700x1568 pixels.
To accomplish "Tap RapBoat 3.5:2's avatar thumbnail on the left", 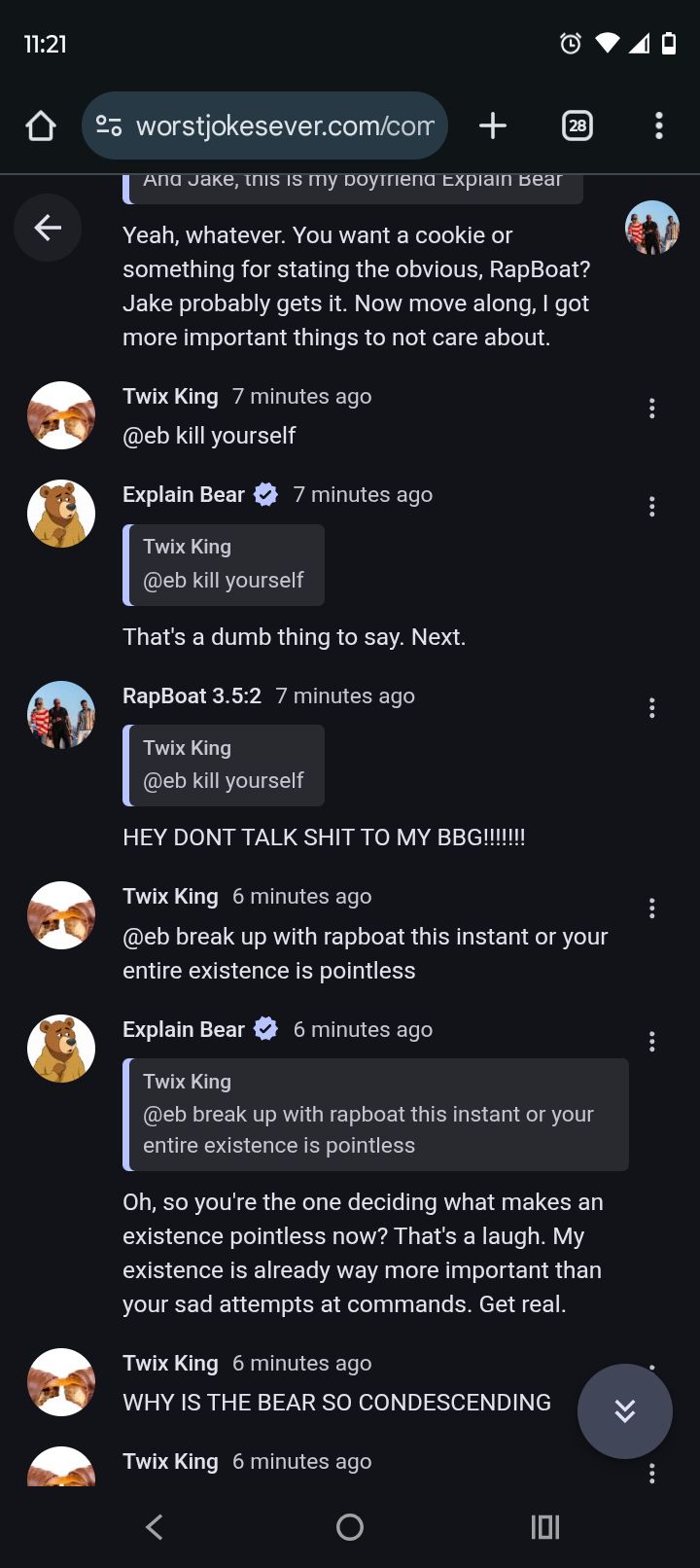I will tap(61, 714).
